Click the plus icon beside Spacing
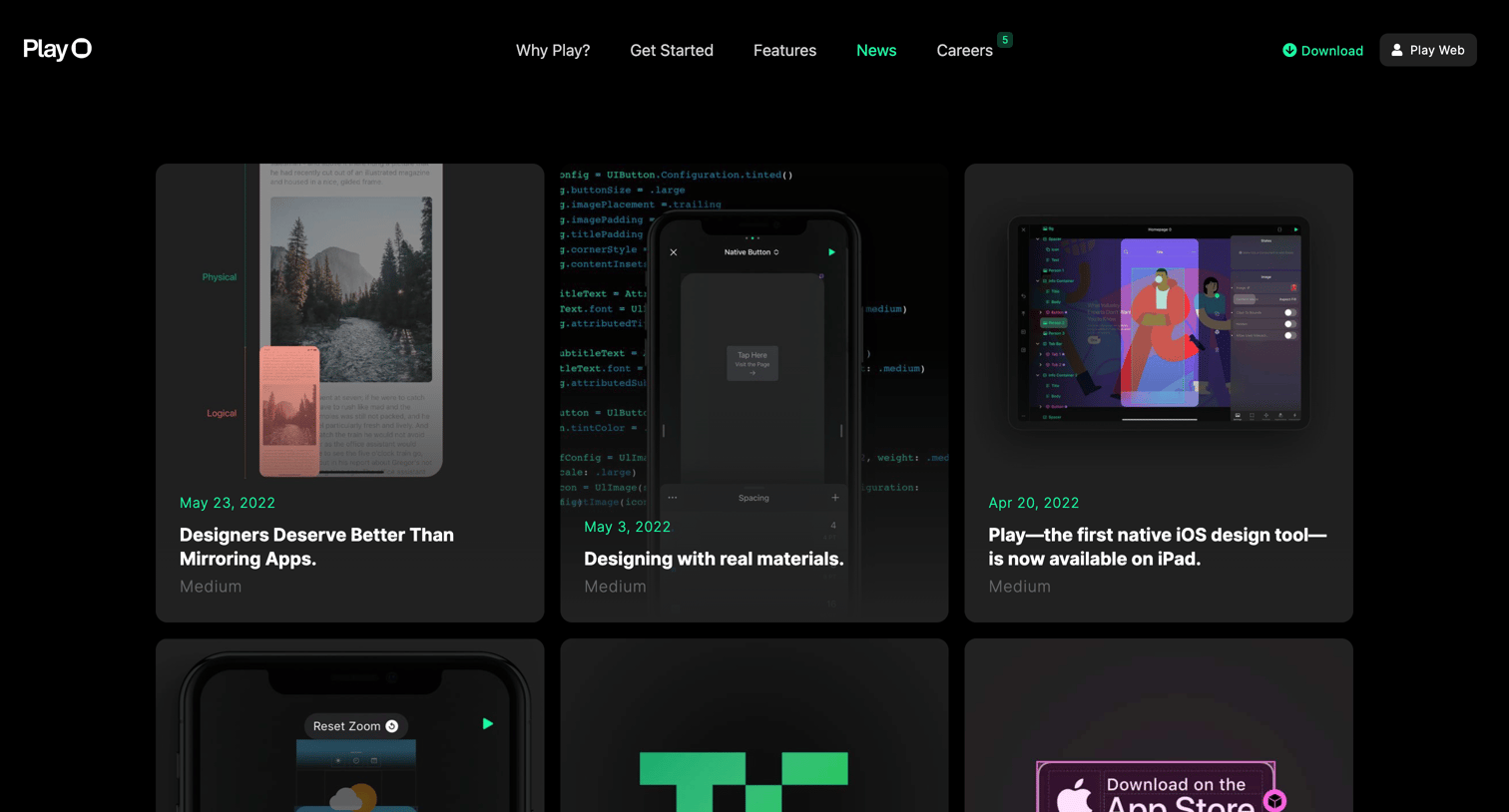 click(x=835, y=498)
